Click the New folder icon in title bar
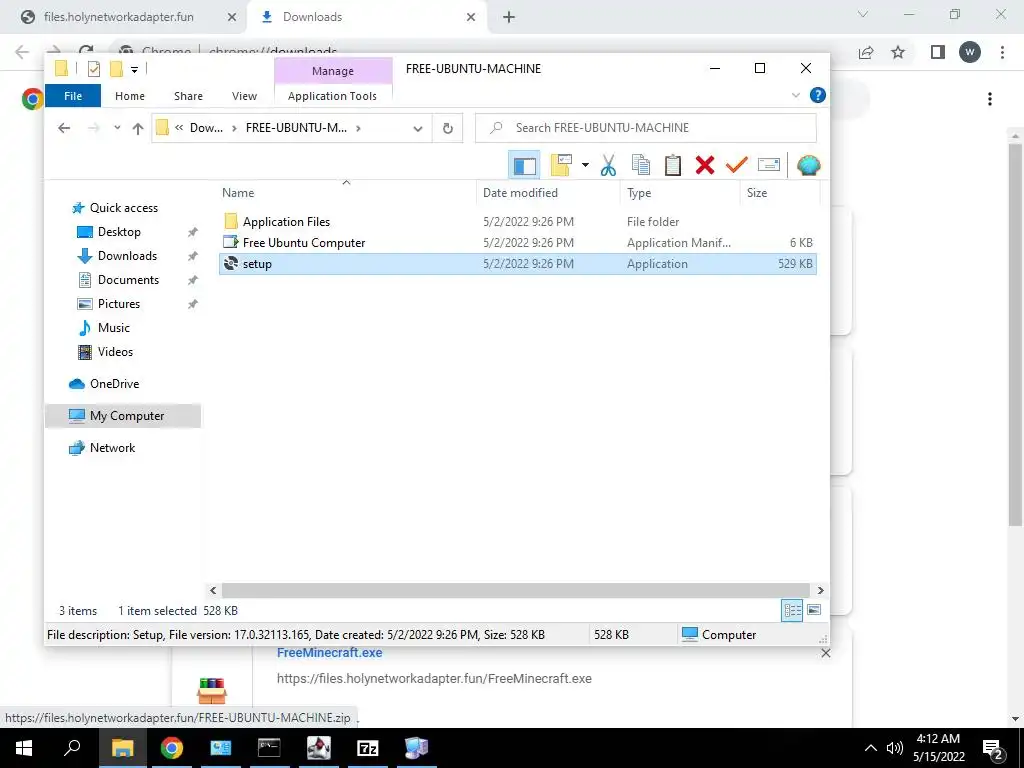 pyautogui.click(x=116, y=69)
